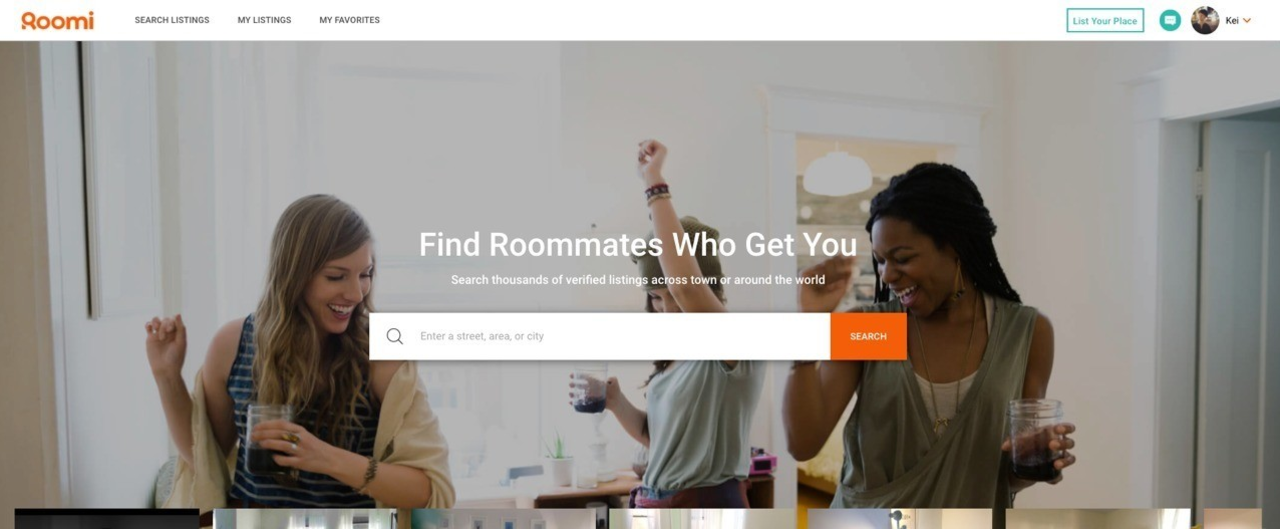View My Favorites

[349, 20]
